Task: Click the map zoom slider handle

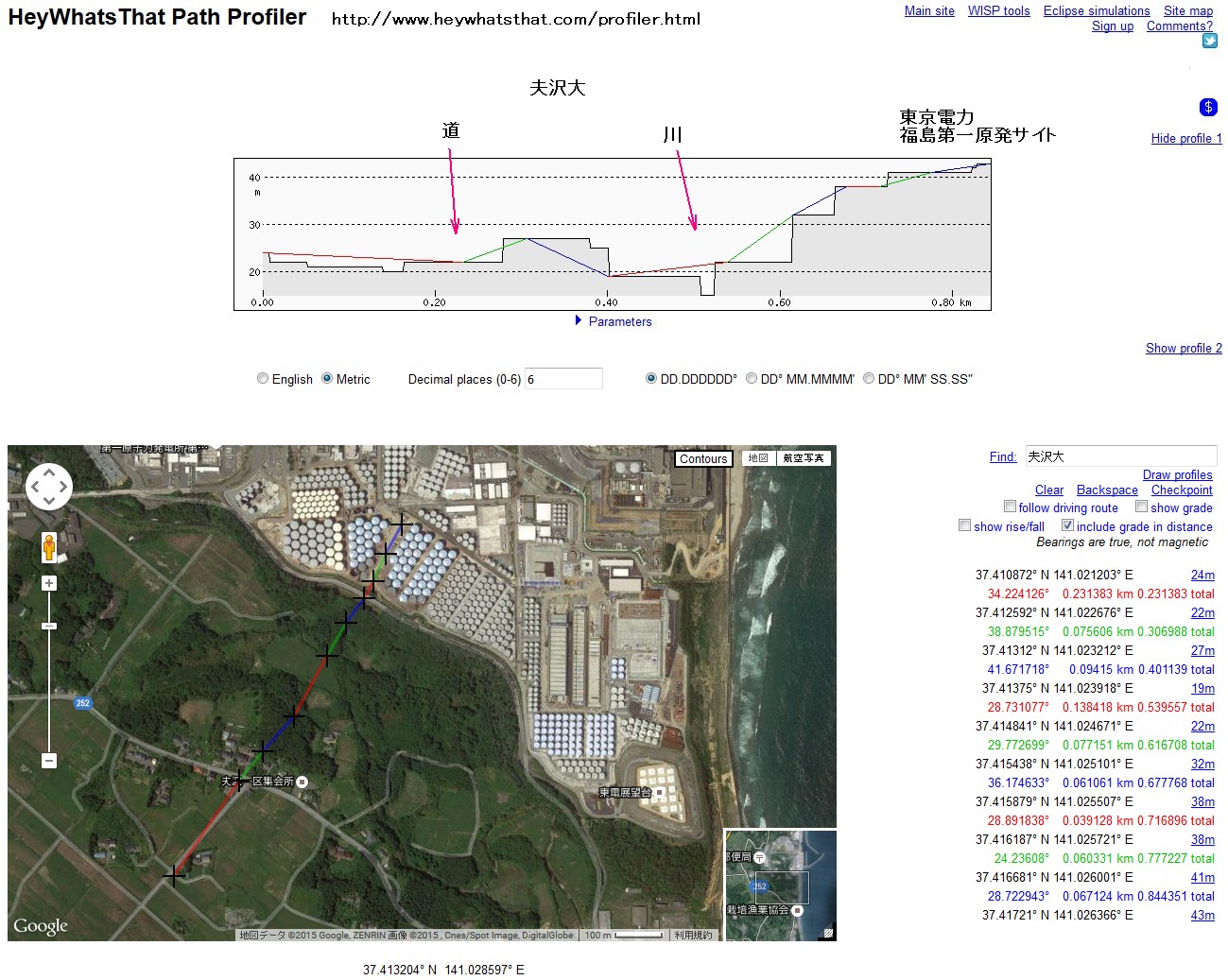Action: click(49, 626)
